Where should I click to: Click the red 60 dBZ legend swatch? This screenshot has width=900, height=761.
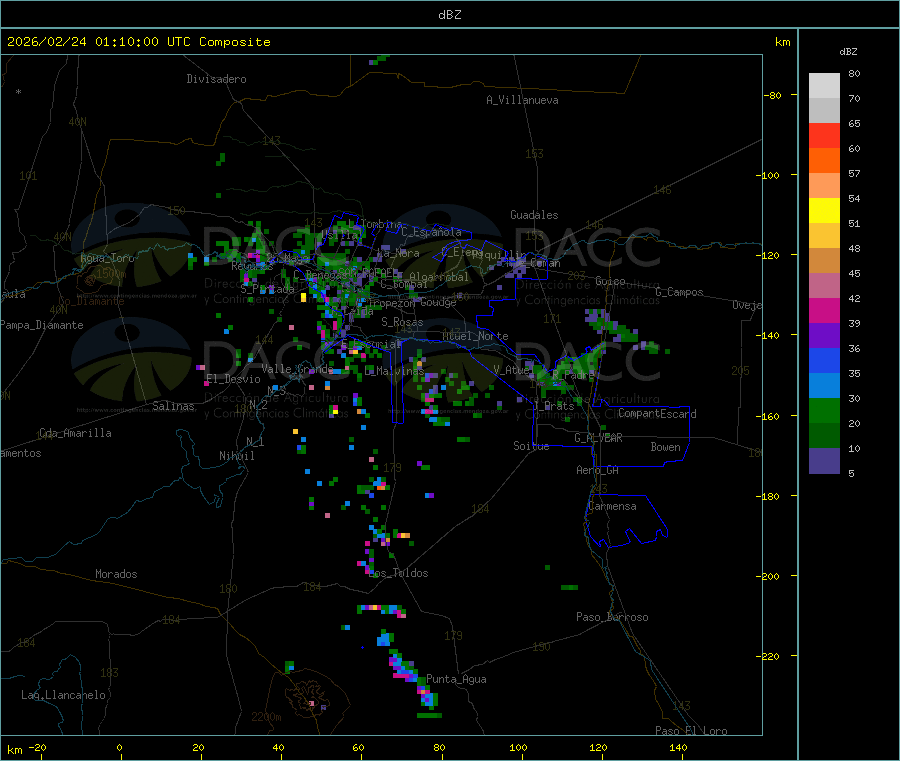(824, 135)
